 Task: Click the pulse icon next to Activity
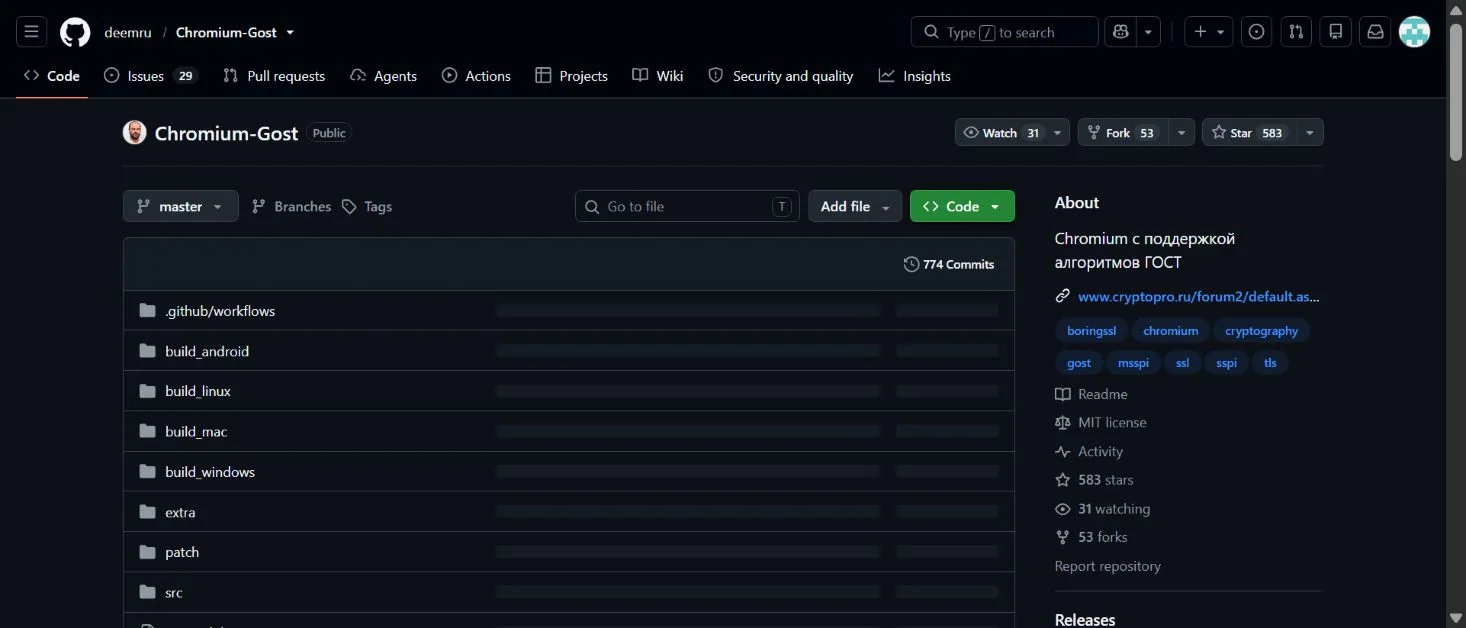point(1063,452)
